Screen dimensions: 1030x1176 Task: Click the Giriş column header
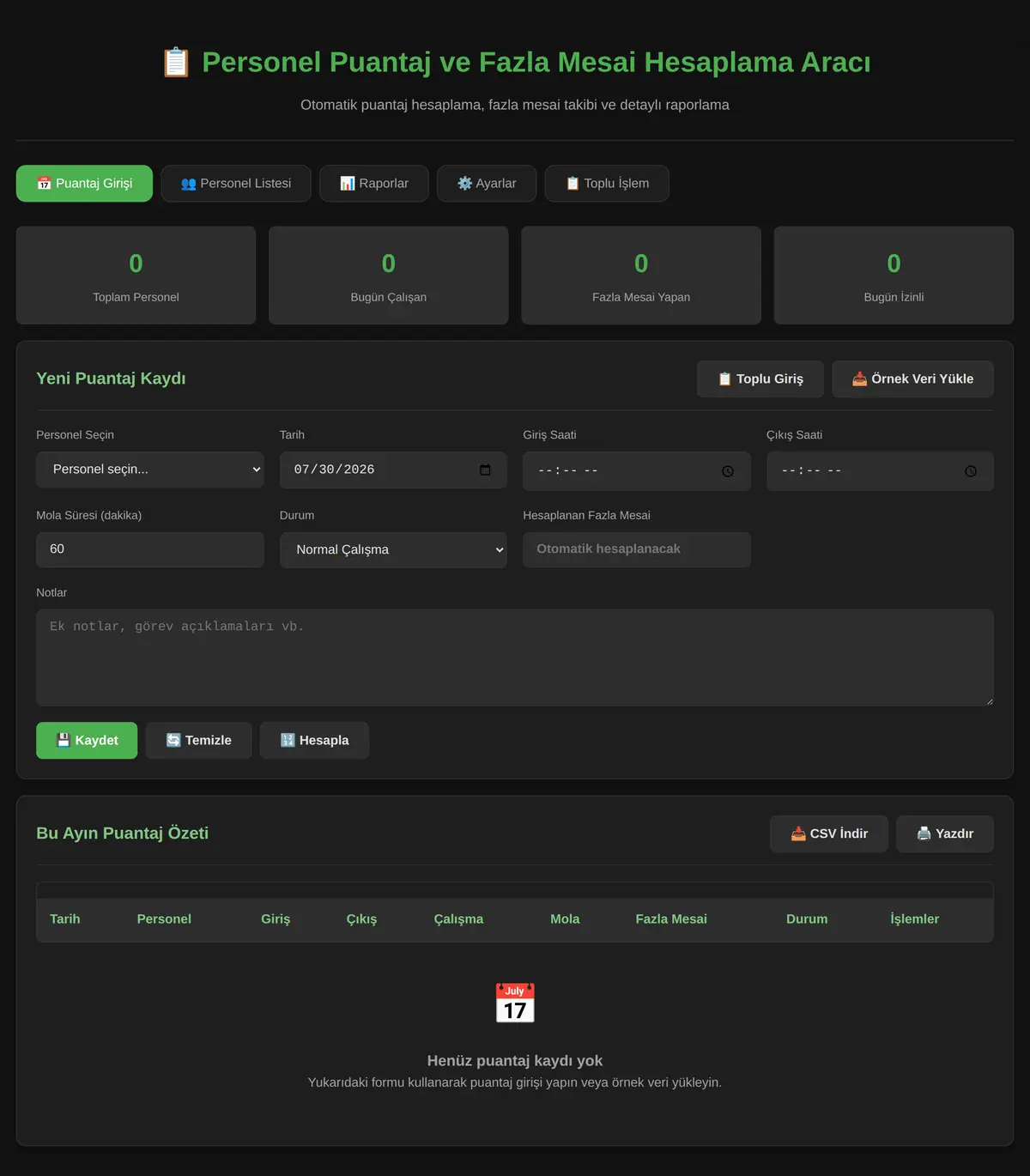[x=276, y=919]
